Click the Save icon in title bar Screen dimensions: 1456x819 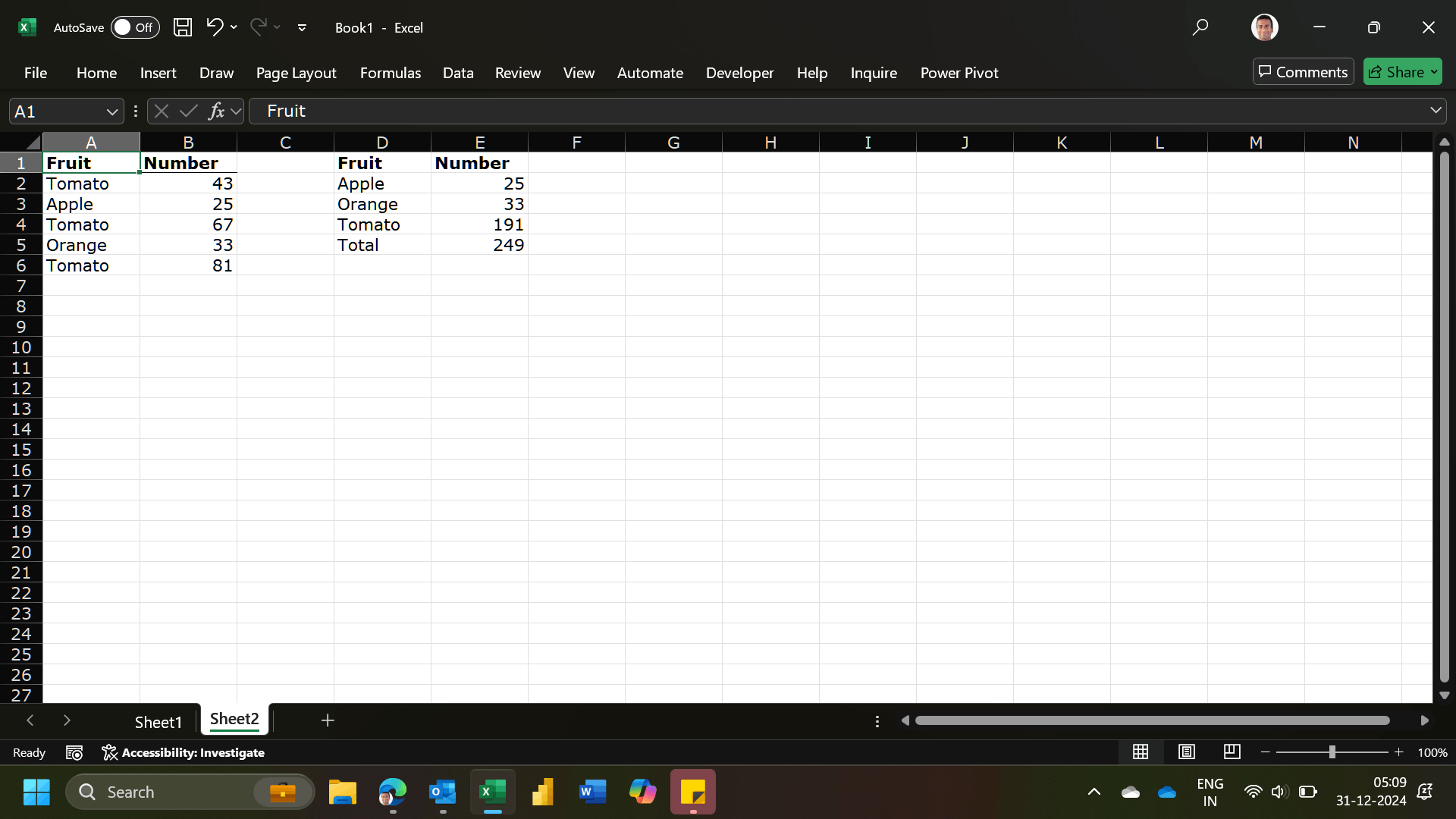182,27
